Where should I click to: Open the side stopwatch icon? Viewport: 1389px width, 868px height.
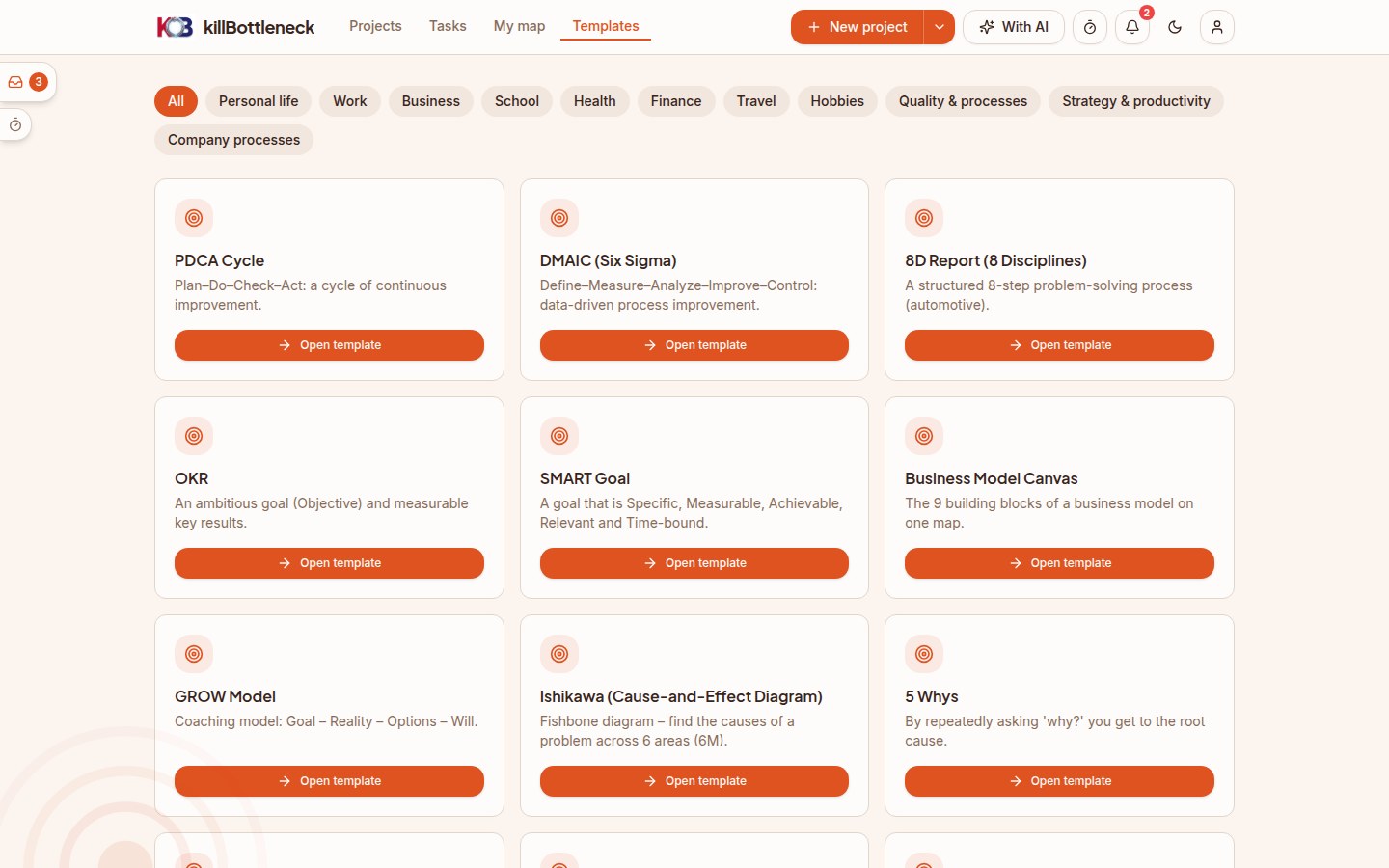tap(15, 125)
